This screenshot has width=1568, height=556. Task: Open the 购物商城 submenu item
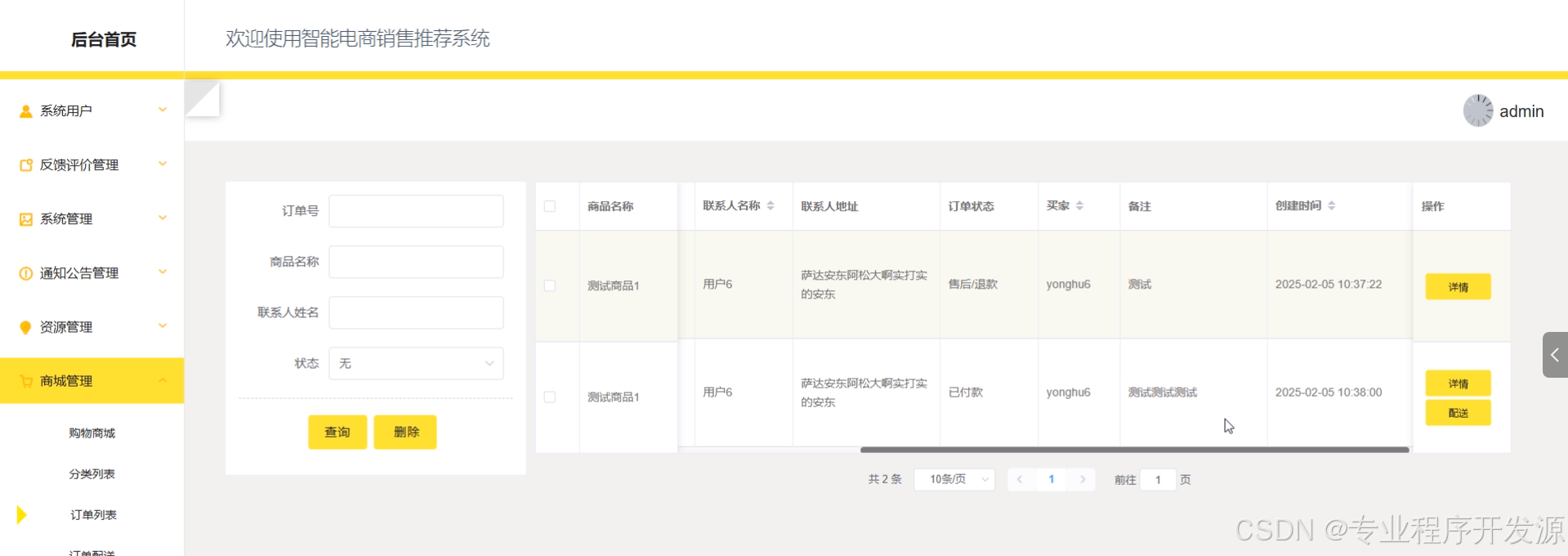(92, 433)
